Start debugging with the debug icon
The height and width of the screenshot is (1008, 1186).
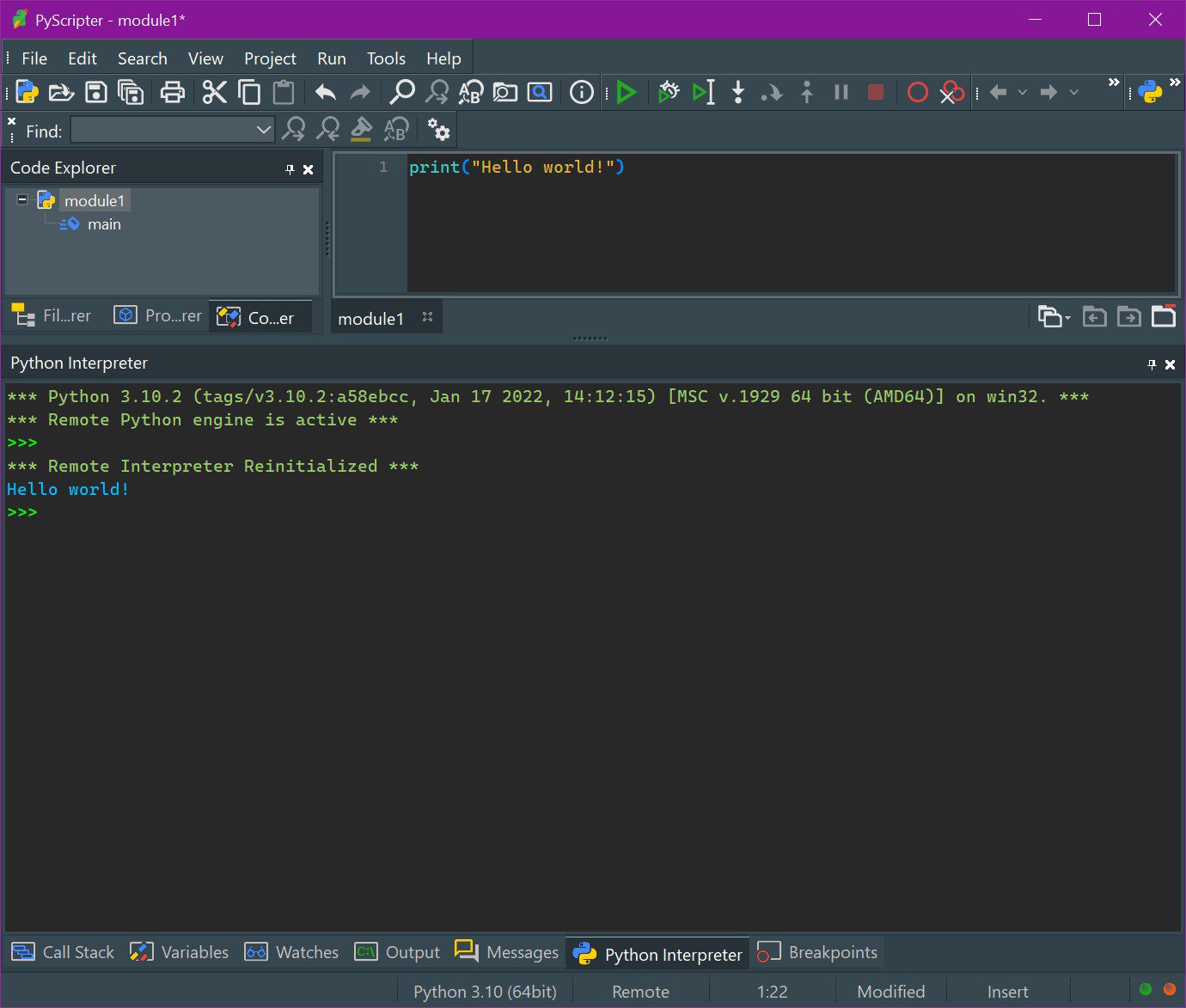click(669, 92)
